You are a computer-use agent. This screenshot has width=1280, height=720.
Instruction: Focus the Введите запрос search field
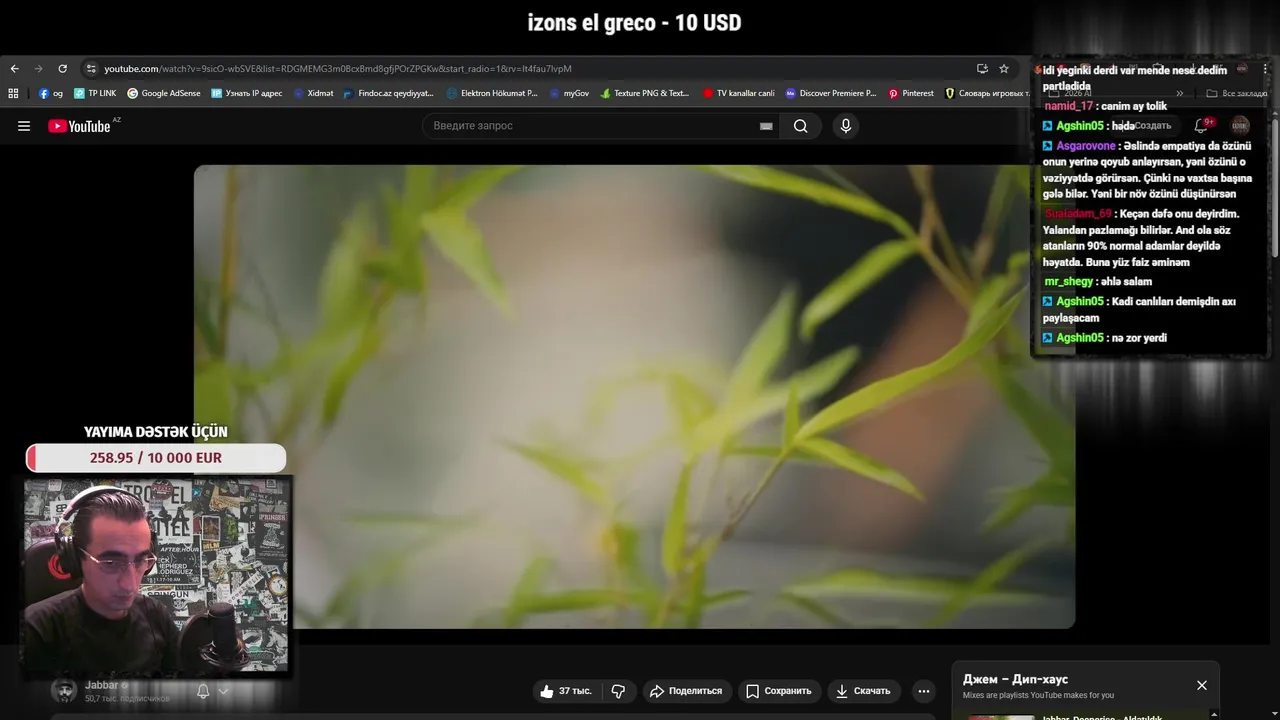click(590, 126)
